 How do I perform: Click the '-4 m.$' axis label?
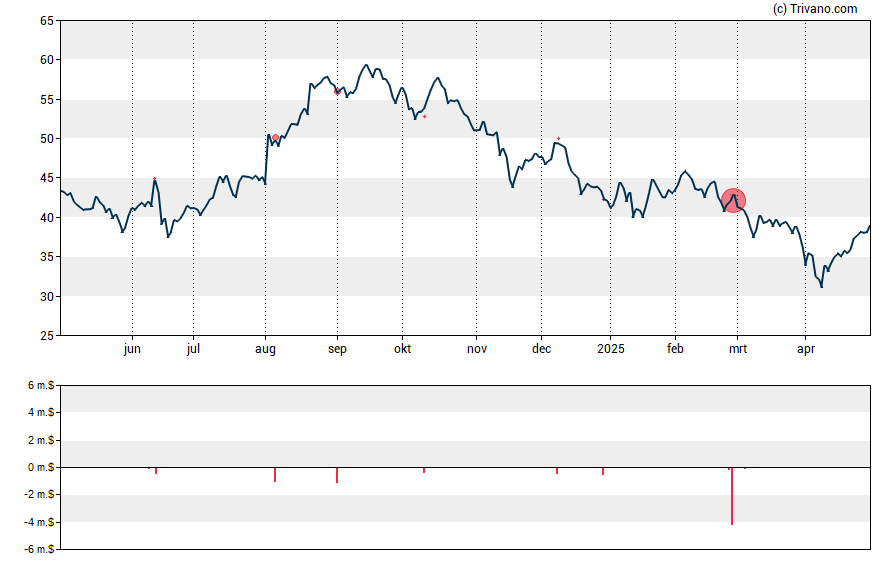(39, 523)
